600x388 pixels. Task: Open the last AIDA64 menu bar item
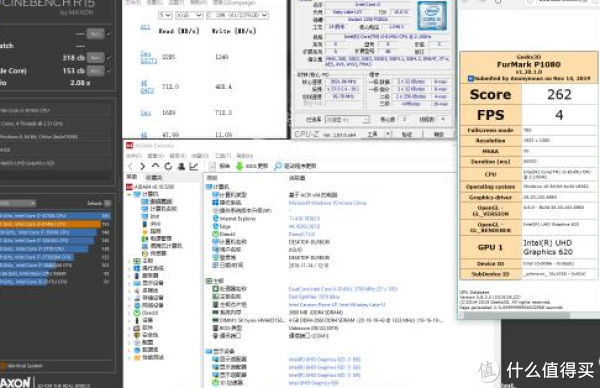245,156
